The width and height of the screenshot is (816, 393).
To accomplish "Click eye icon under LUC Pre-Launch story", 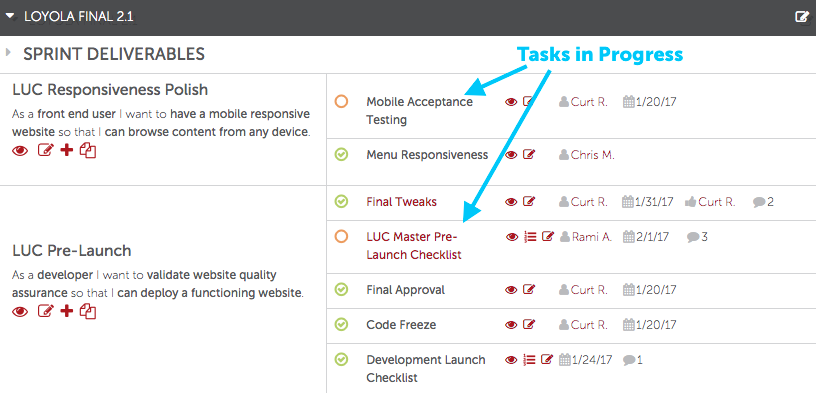I will point(20,312).
